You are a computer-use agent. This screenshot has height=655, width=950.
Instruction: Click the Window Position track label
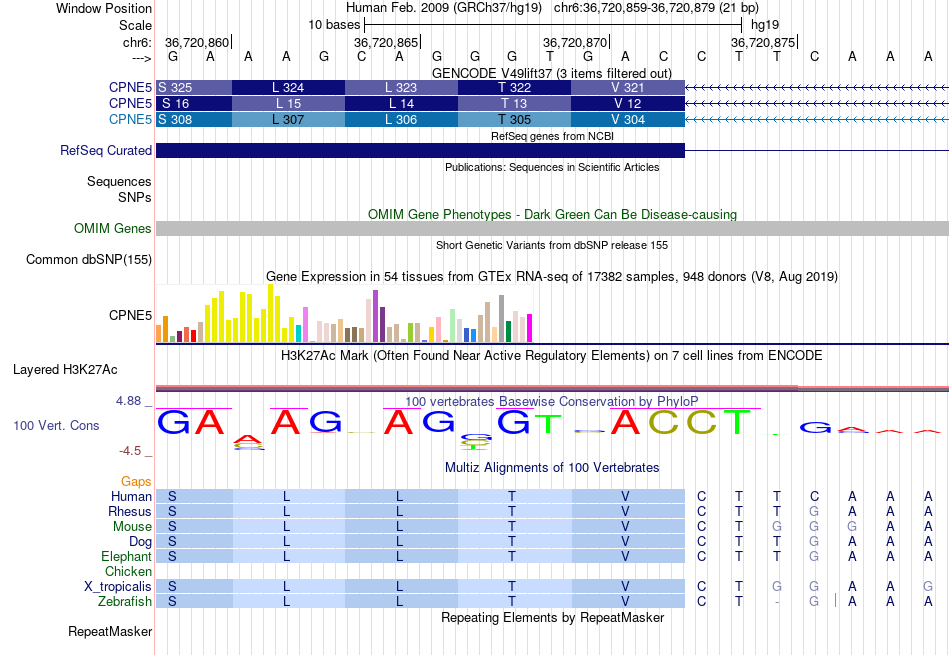[104, 8]
